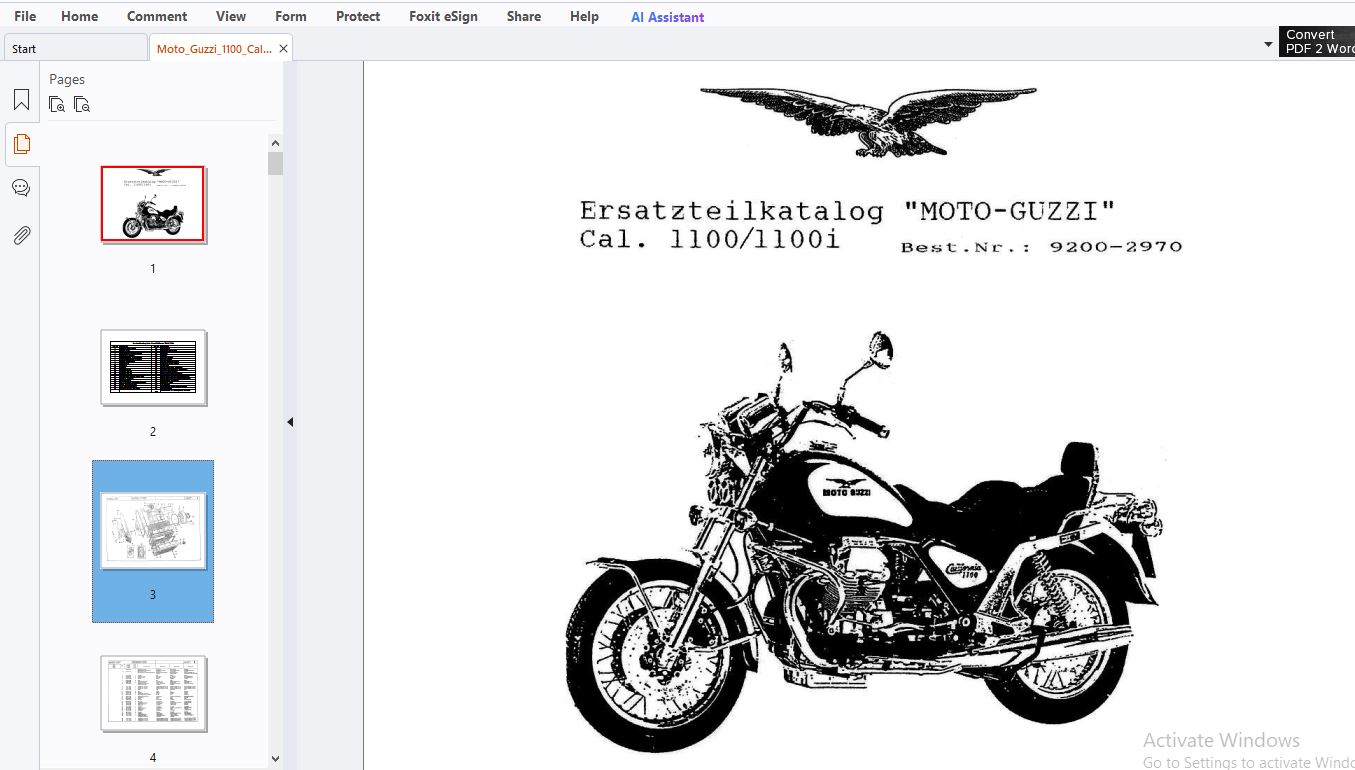Click the reduce page thumbnails icon
Viewport: 1355px width, 770px height.
[x=82, y=104]
